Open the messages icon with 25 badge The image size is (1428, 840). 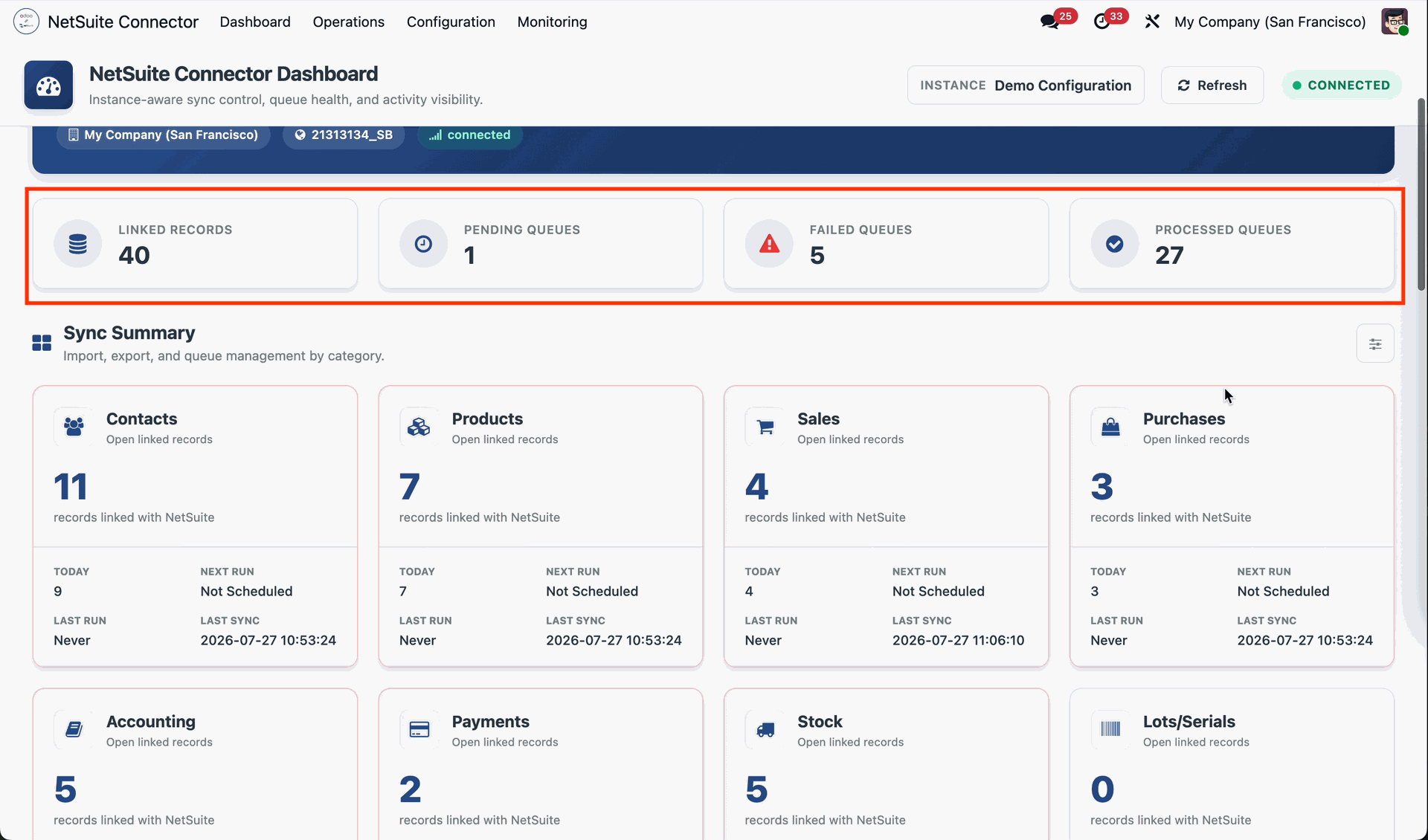coord(1050,22)
